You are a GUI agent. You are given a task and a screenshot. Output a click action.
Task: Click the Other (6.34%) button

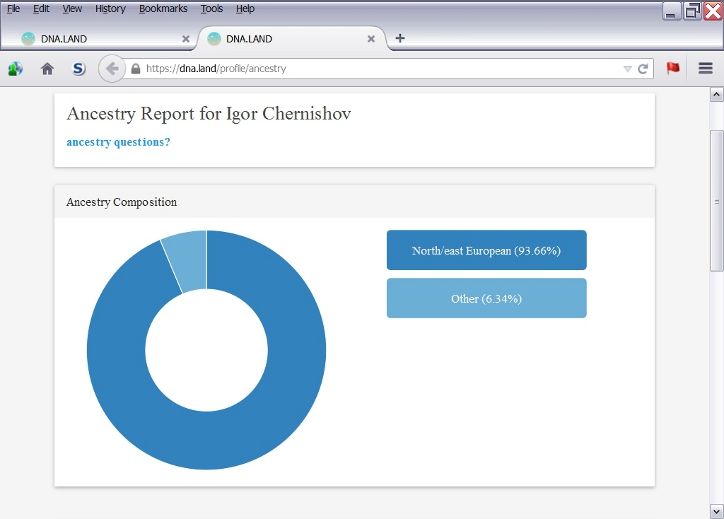(x=487, y=298)
